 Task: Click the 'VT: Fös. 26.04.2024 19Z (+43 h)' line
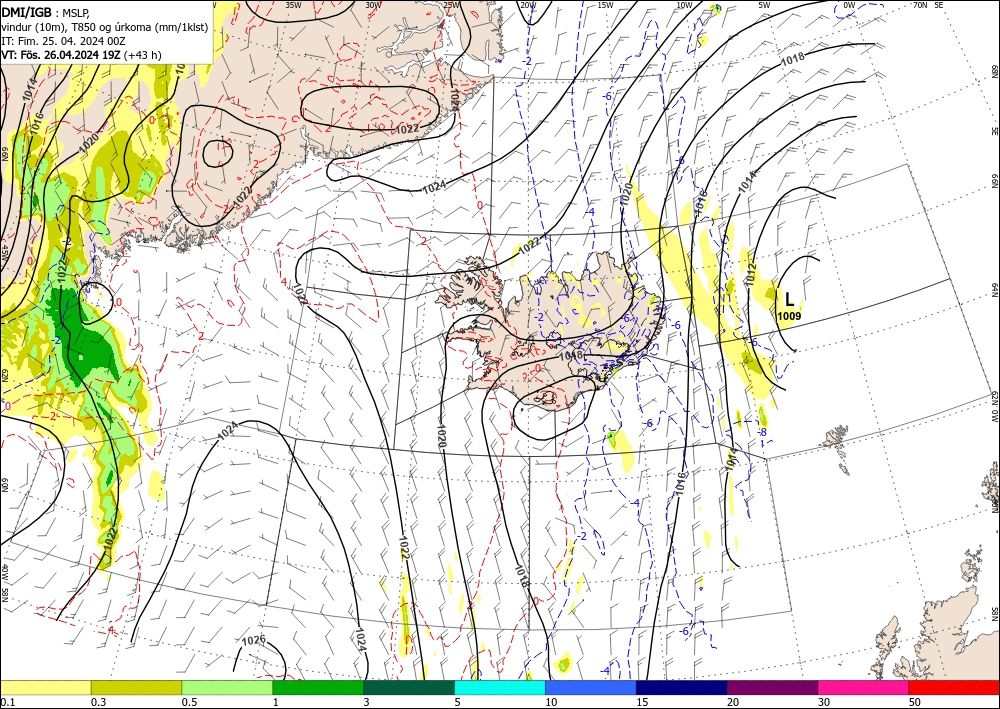81,55
